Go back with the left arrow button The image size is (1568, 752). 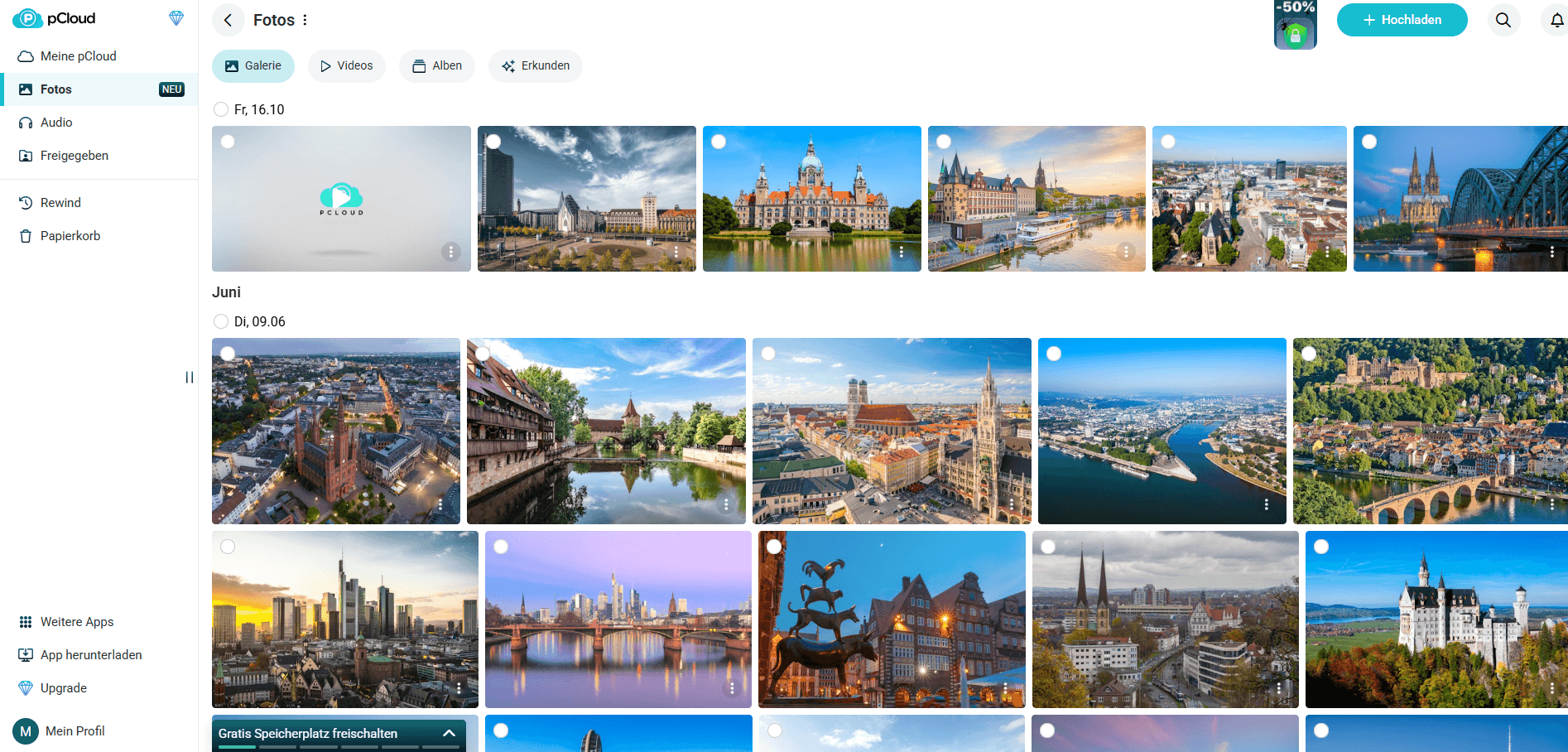point(228,20)
